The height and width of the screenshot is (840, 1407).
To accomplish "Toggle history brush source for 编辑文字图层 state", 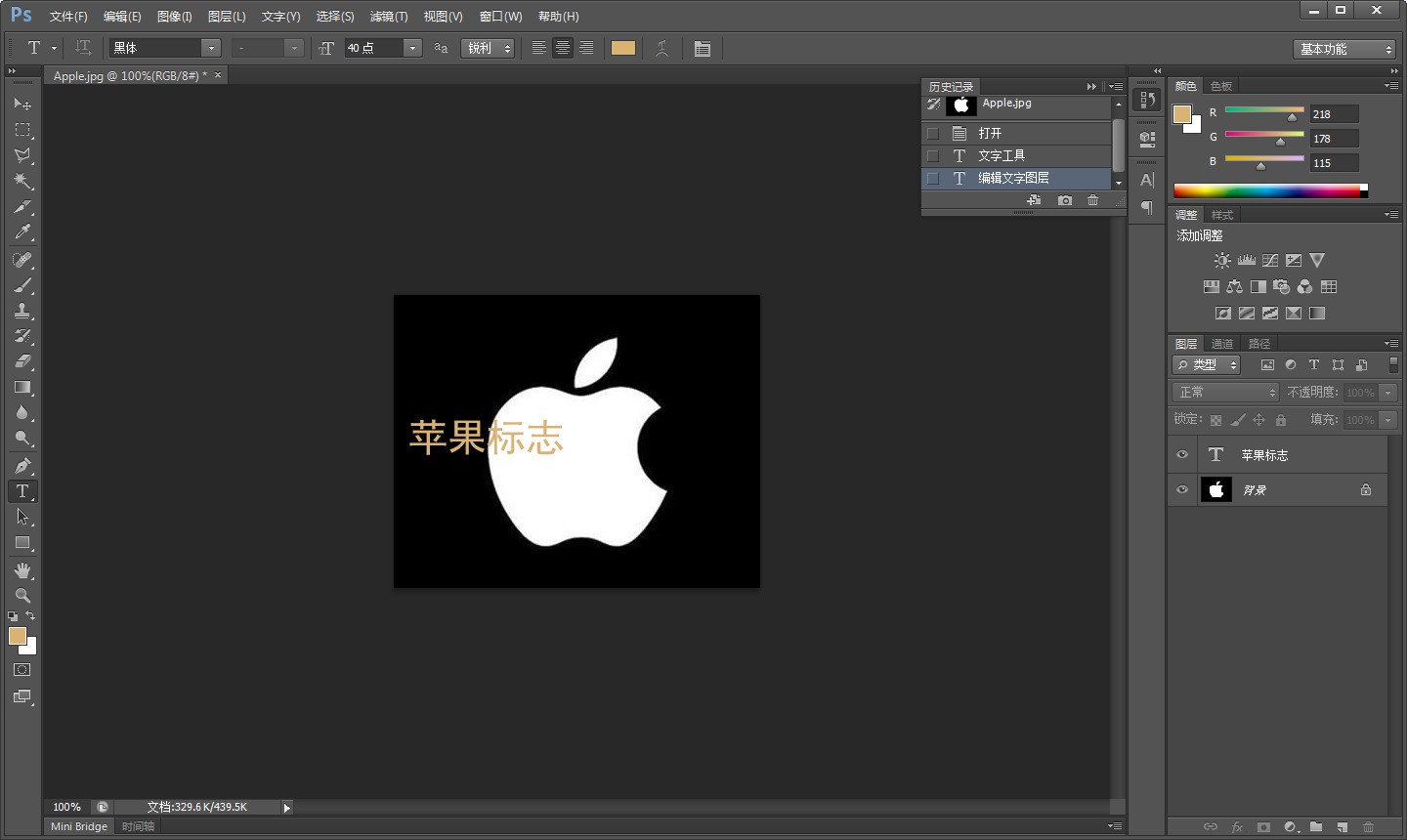I will (x=932, y=178).
